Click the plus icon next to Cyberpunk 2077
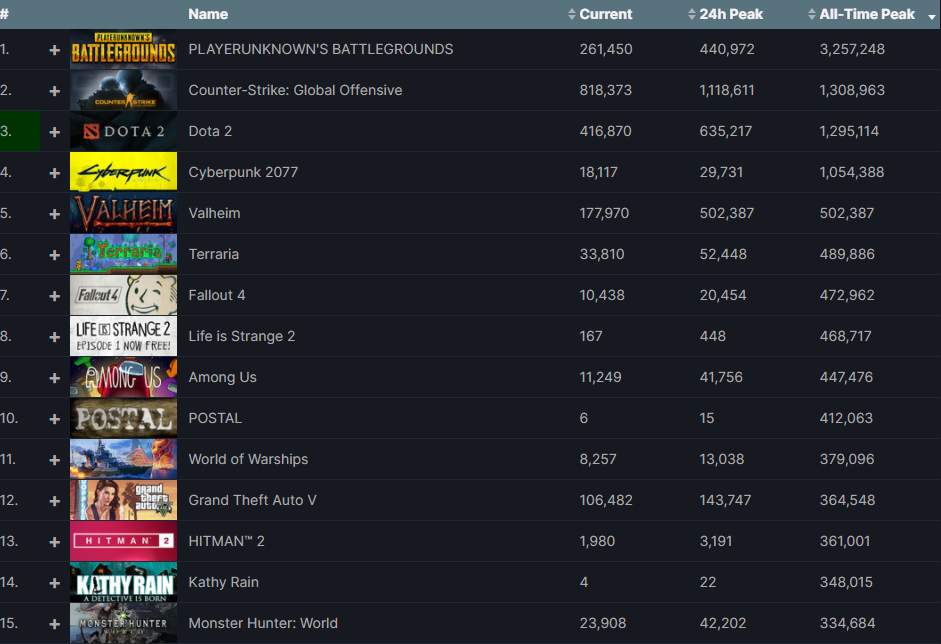 pyautogui.click(x=55, y=172)
